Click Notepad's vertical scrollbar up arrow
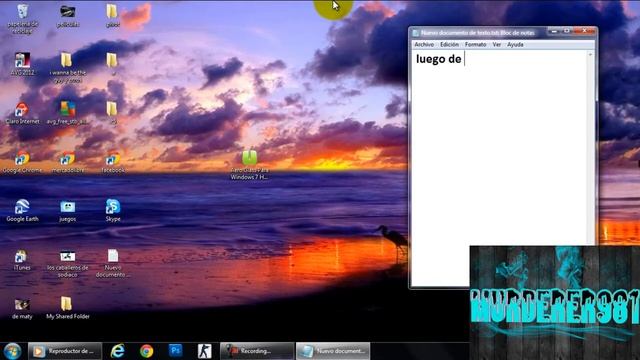Viewport: 640px width, 360px height. click(x=590, y=54)
